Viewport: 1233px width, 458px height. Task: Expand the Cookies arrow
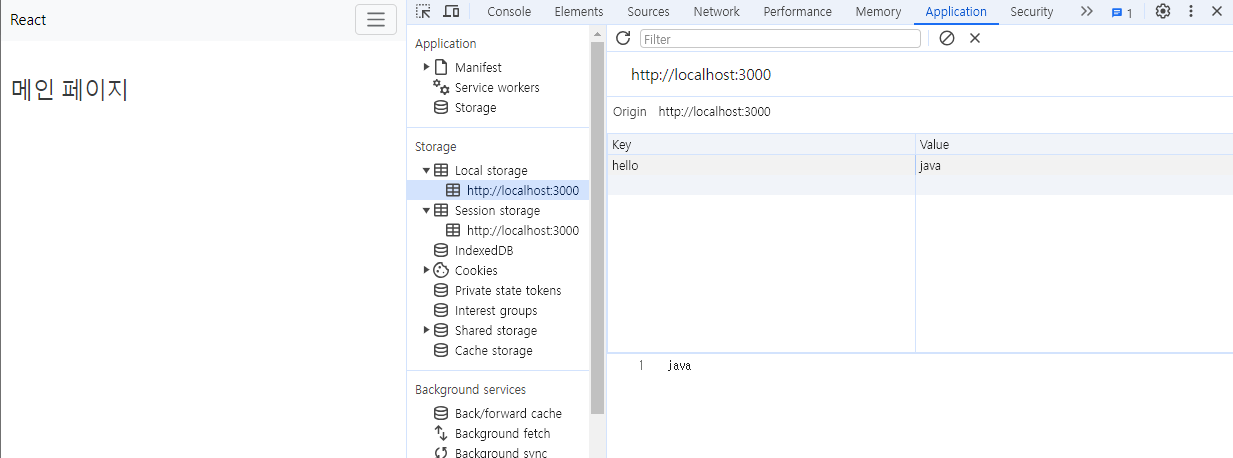(427, 270)
